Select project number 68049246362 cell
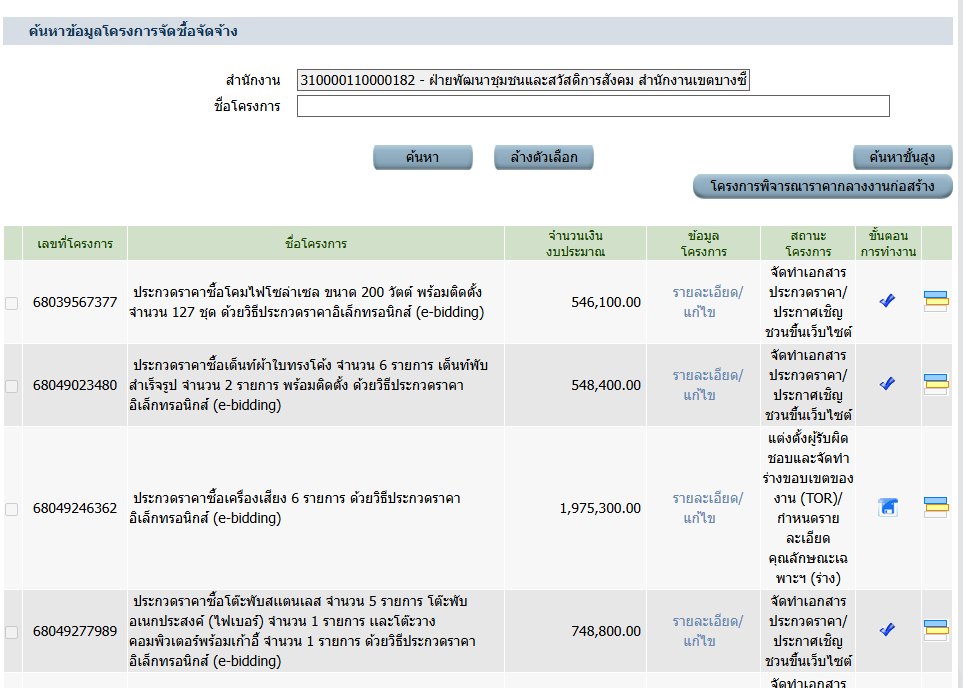 click(x=75, y=508)
